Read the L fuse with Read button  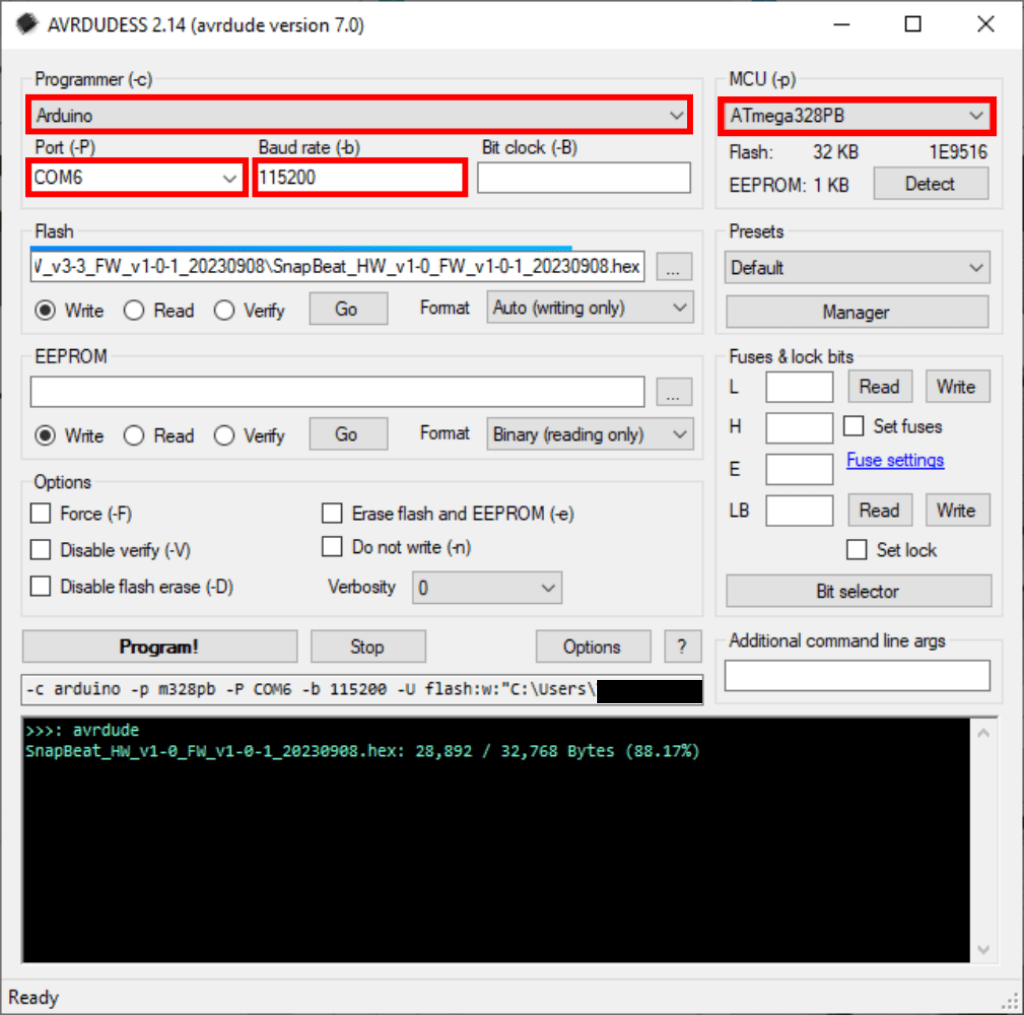pyautogui.click(x=880, y=387)
